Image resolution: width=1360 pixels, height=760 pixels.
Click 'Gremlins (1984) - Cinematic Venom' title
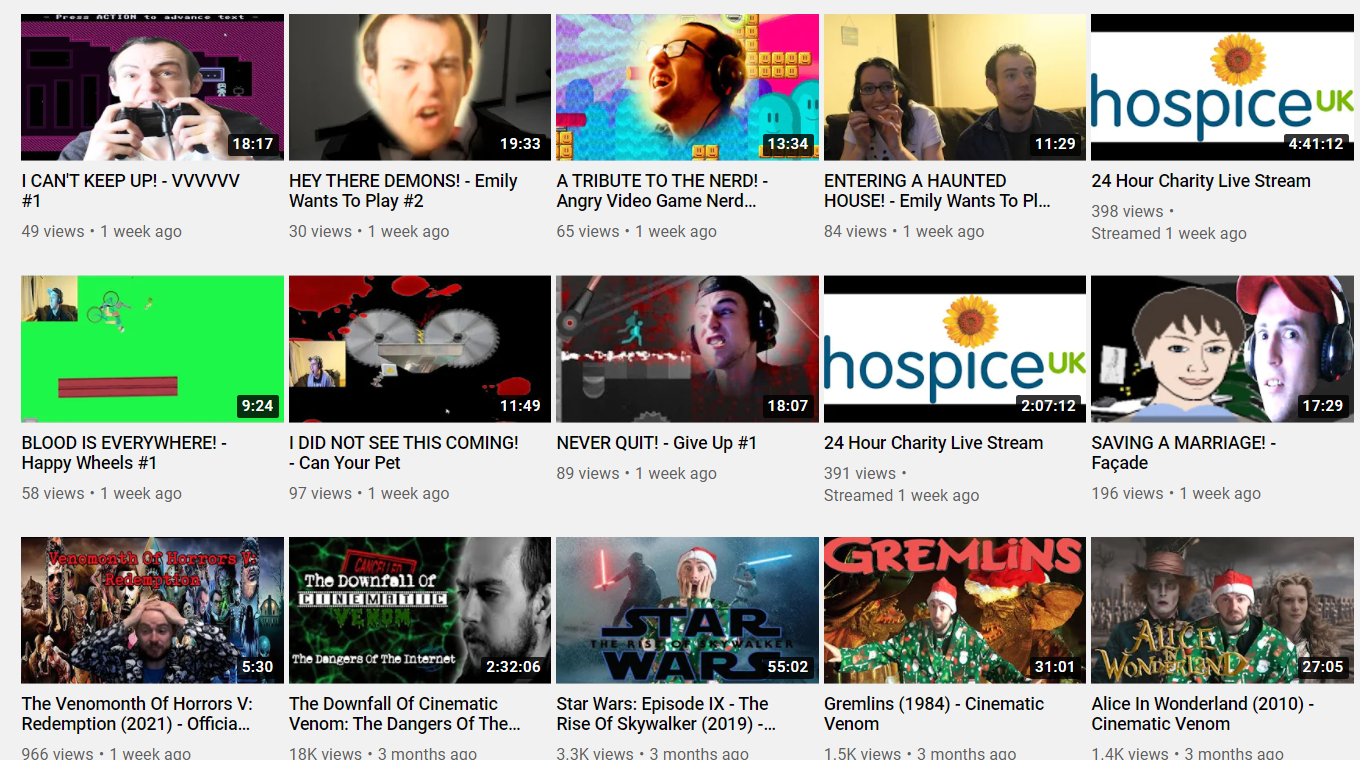tap(934, 714)
